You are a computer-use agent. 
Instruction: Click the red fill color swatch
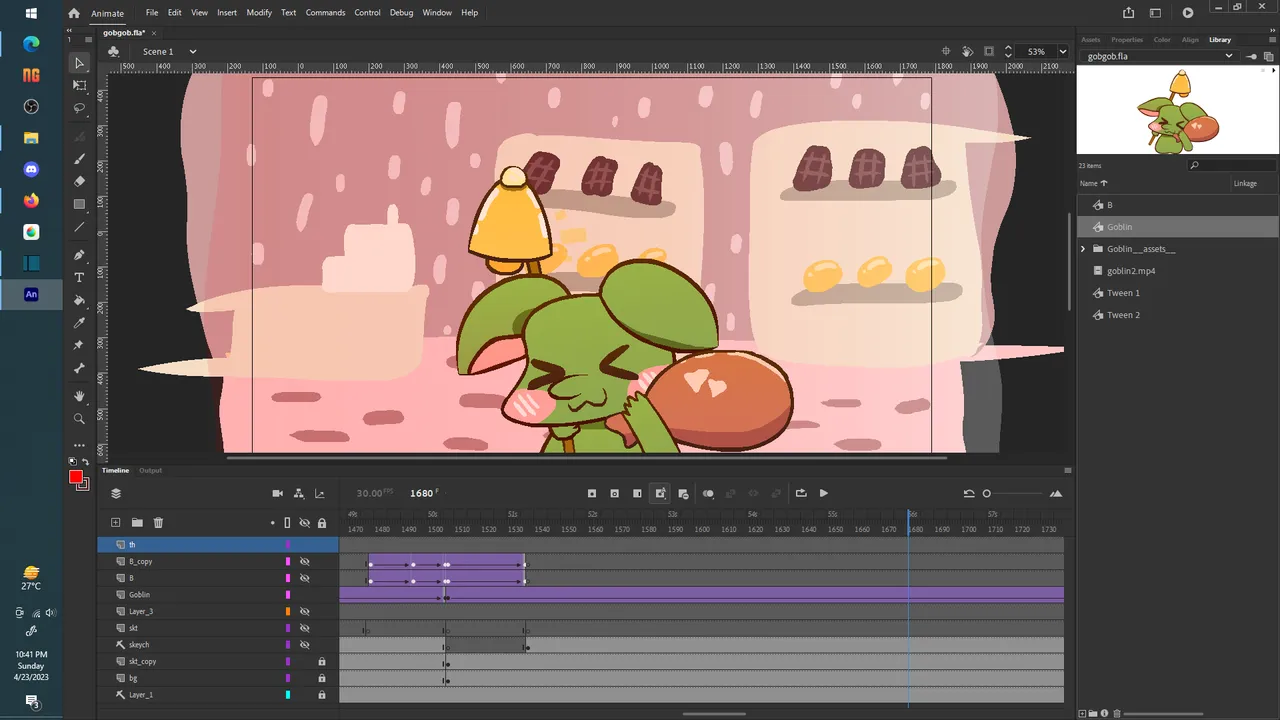[x=75, y=477]
